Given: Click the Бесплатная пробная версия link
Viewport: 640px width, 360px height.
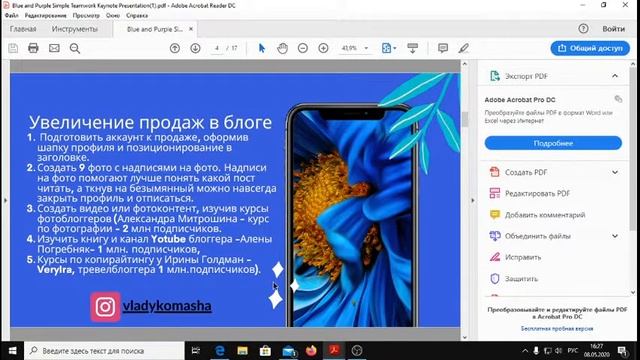Looking at the screenshot, I should pyautogui.click(x=557, y=329).
